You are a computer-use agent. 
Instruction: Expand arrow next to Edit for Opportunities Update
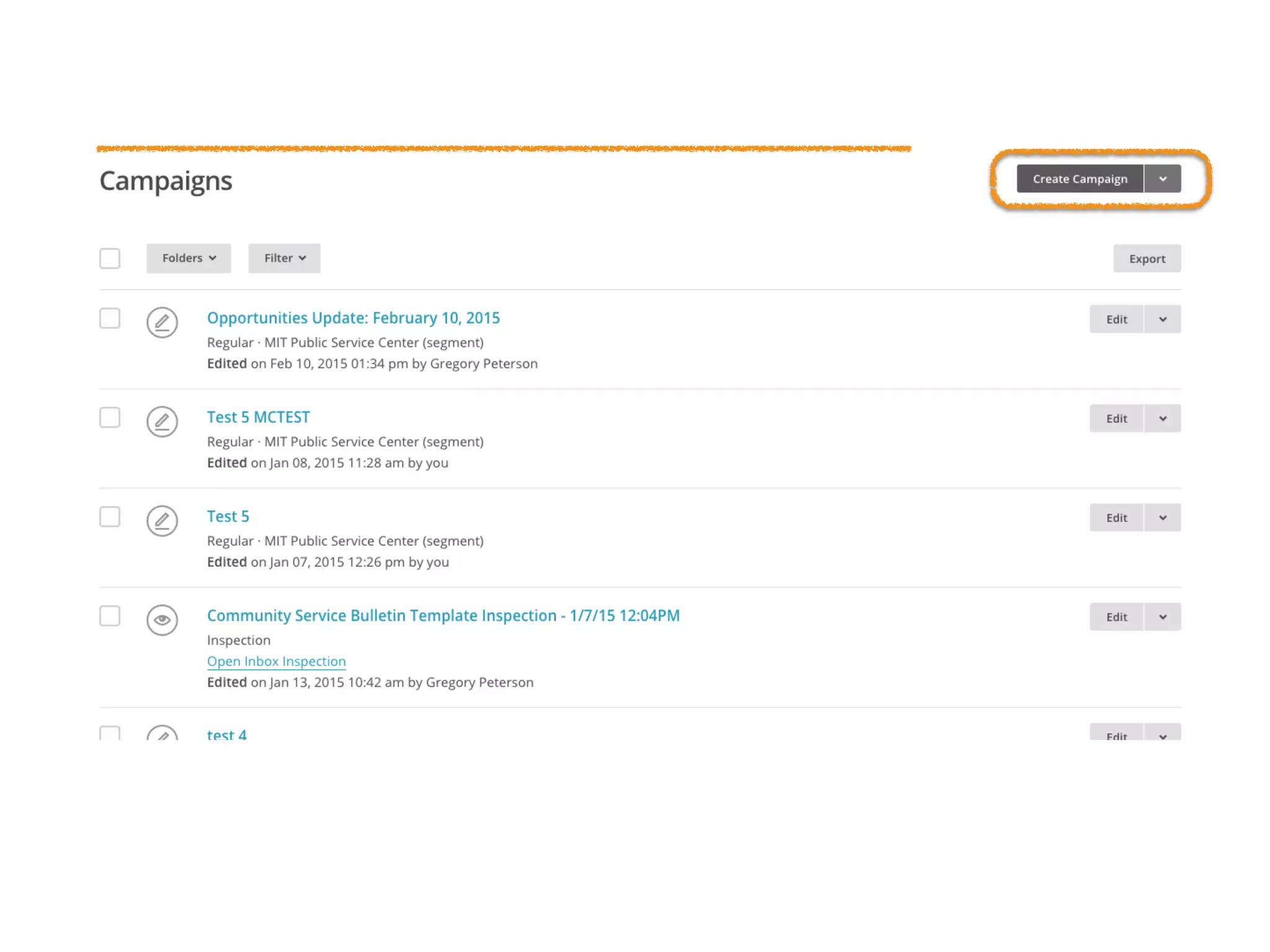pos(1163,320)
